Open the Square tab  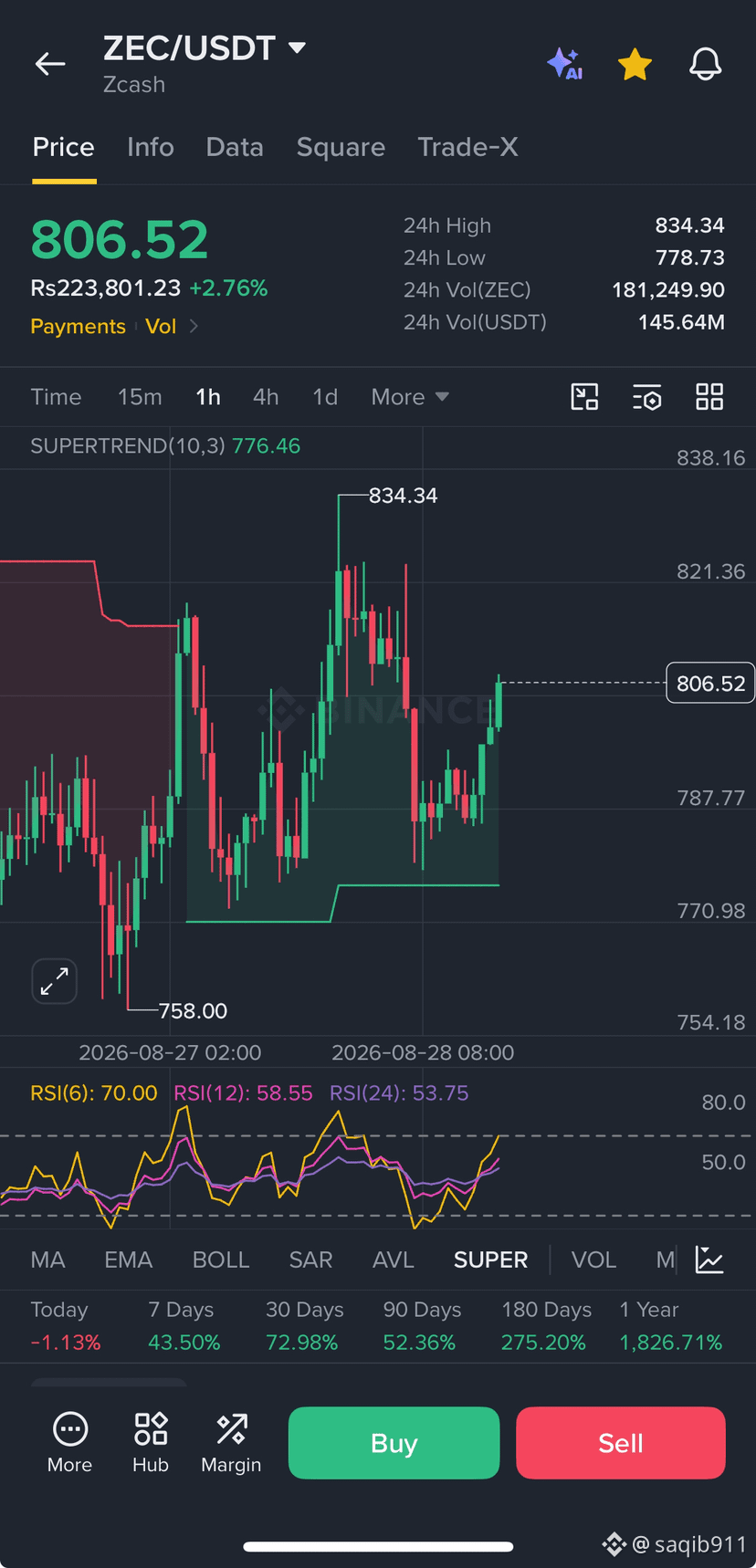(x=341, y=147)
